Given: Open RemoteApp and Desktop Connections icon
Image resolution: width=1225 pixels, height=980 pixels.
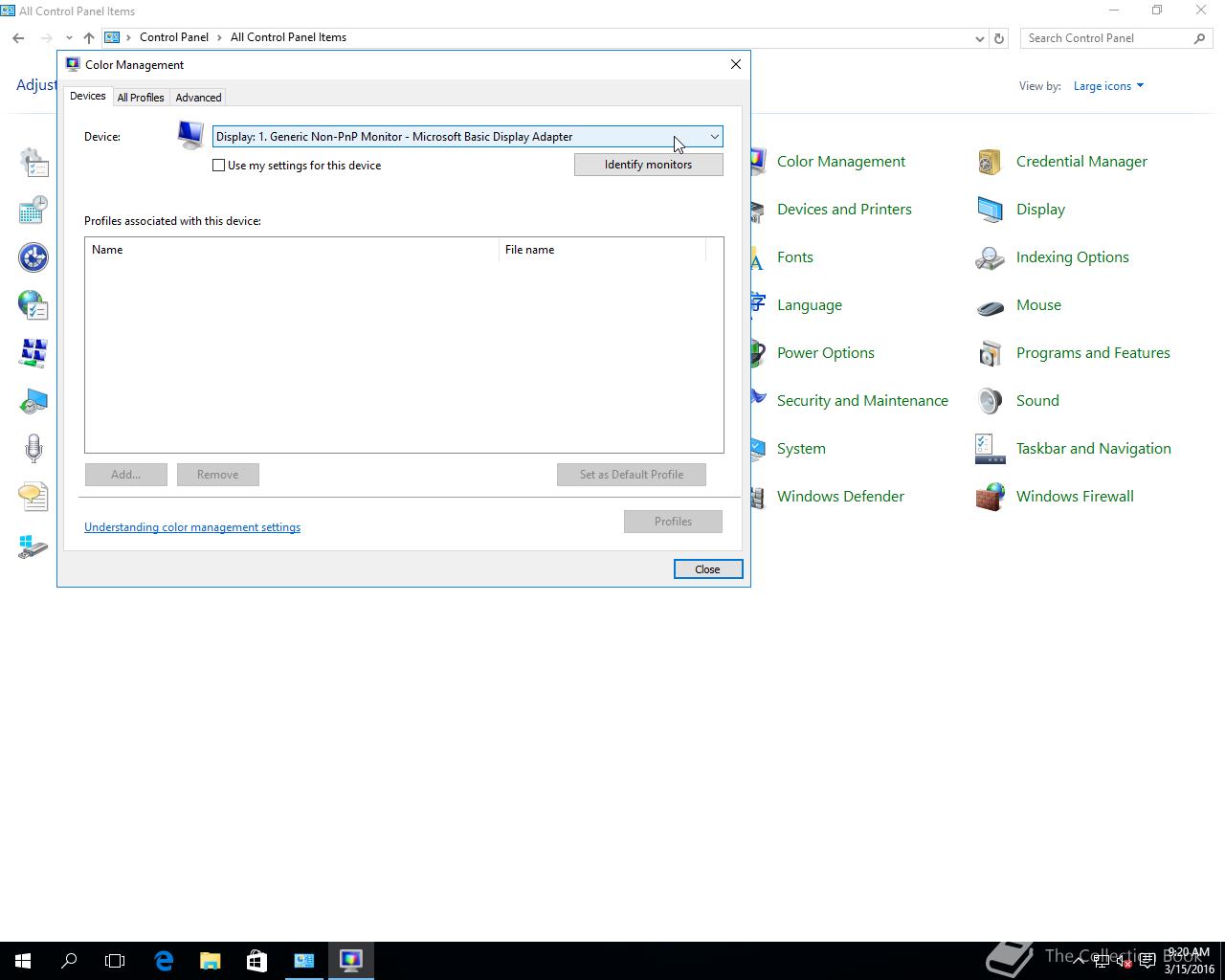Looking at the screenshot, I should coord(33,401).
